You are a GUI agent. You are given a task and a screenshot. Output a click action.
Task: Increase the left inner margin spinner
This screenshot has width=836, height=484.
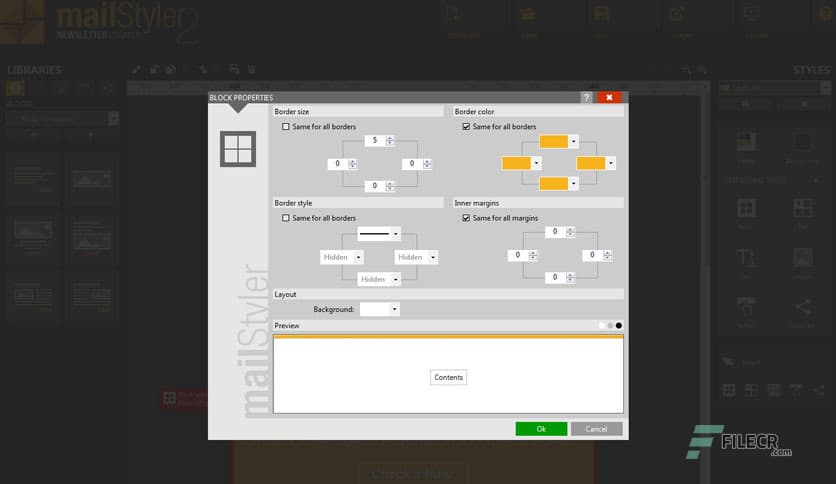point(533,253)
